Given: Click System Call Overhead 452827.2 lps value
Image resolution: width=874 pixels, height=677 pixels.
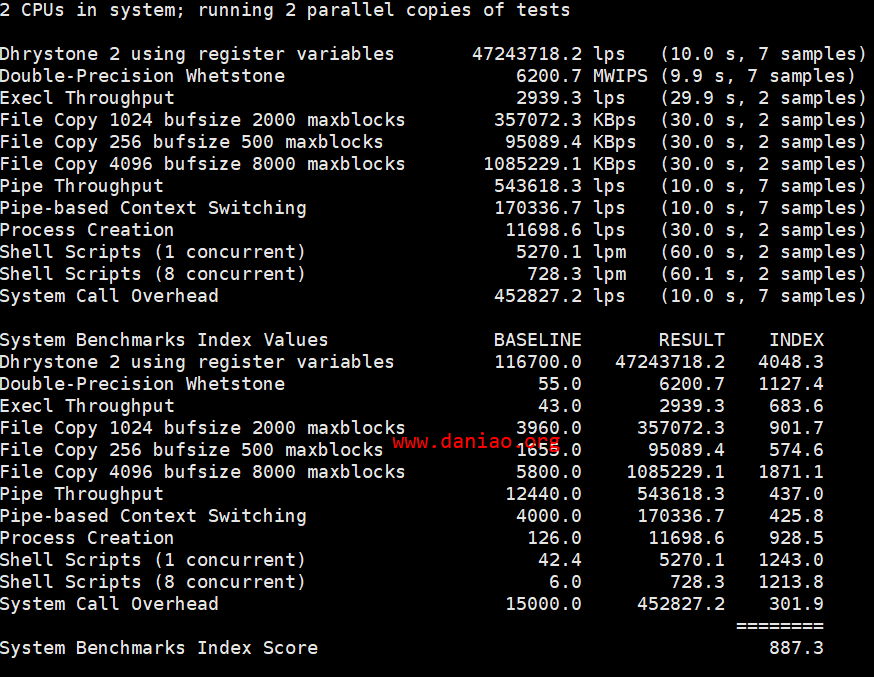Looking at the screenshot, I should point(560,296).
